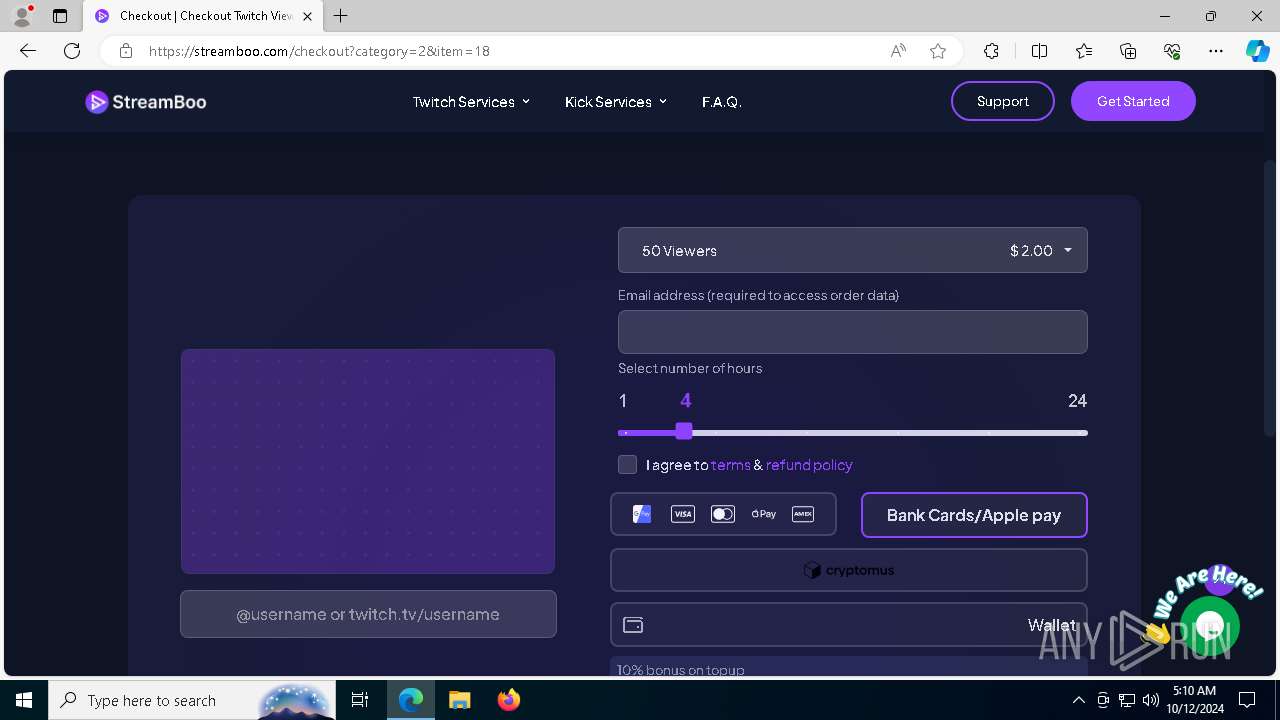The width and height of the screenshot is (1280, 720).
Task: Click the twitch username input field
Action: [x=368, y=614]
